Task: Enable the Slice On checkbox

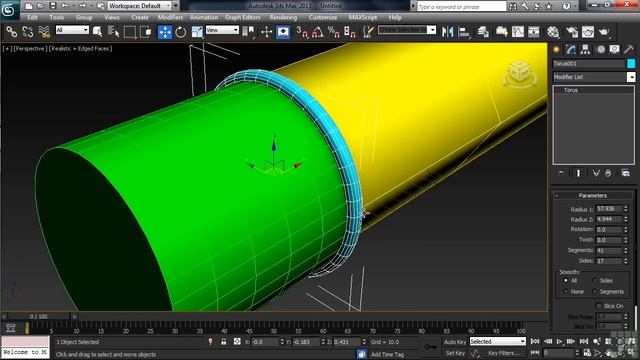Action: coord(599,306)
